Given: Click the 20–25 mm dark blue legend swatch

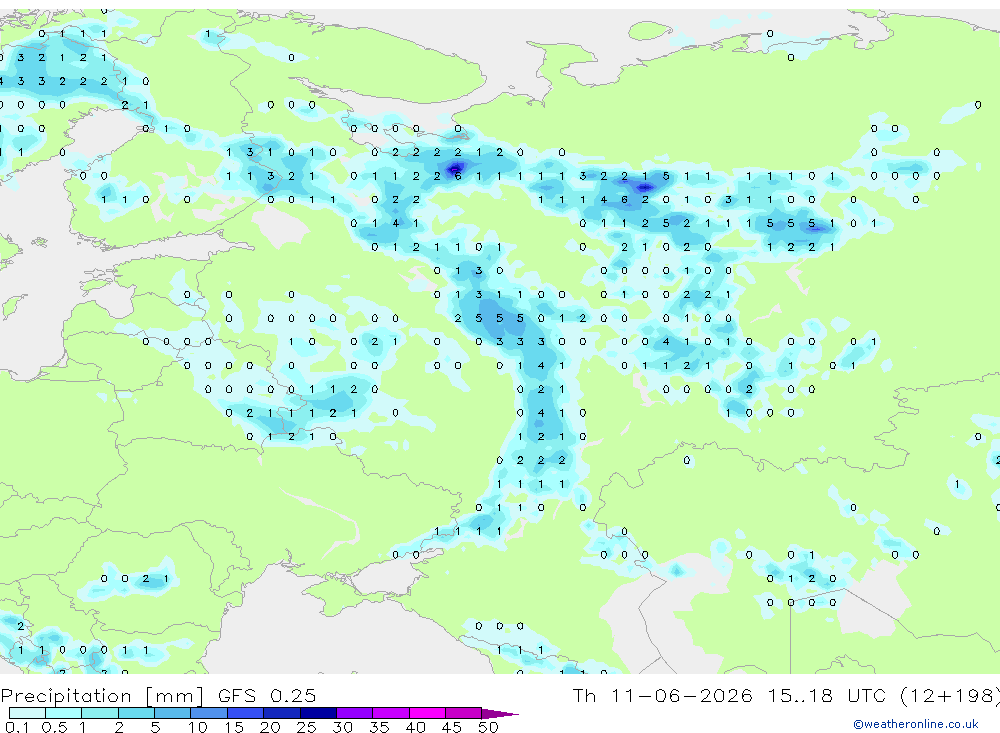Looking at the screenshot, I should coord(282,713).
